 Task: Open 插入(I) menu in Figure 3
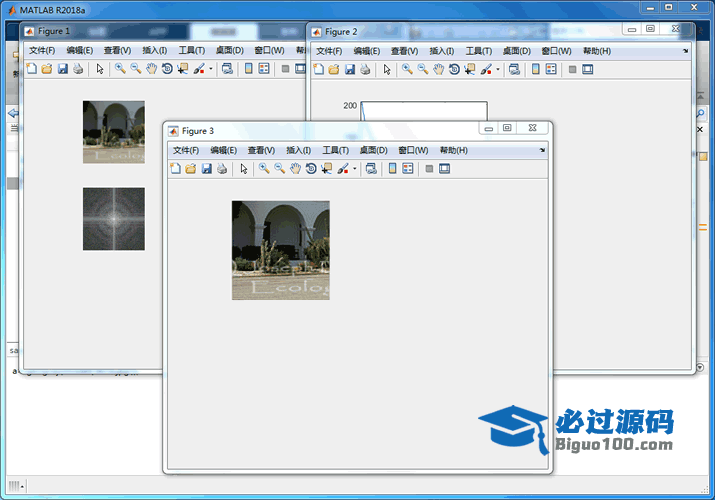pyautogui.click(x=298, y=150)
